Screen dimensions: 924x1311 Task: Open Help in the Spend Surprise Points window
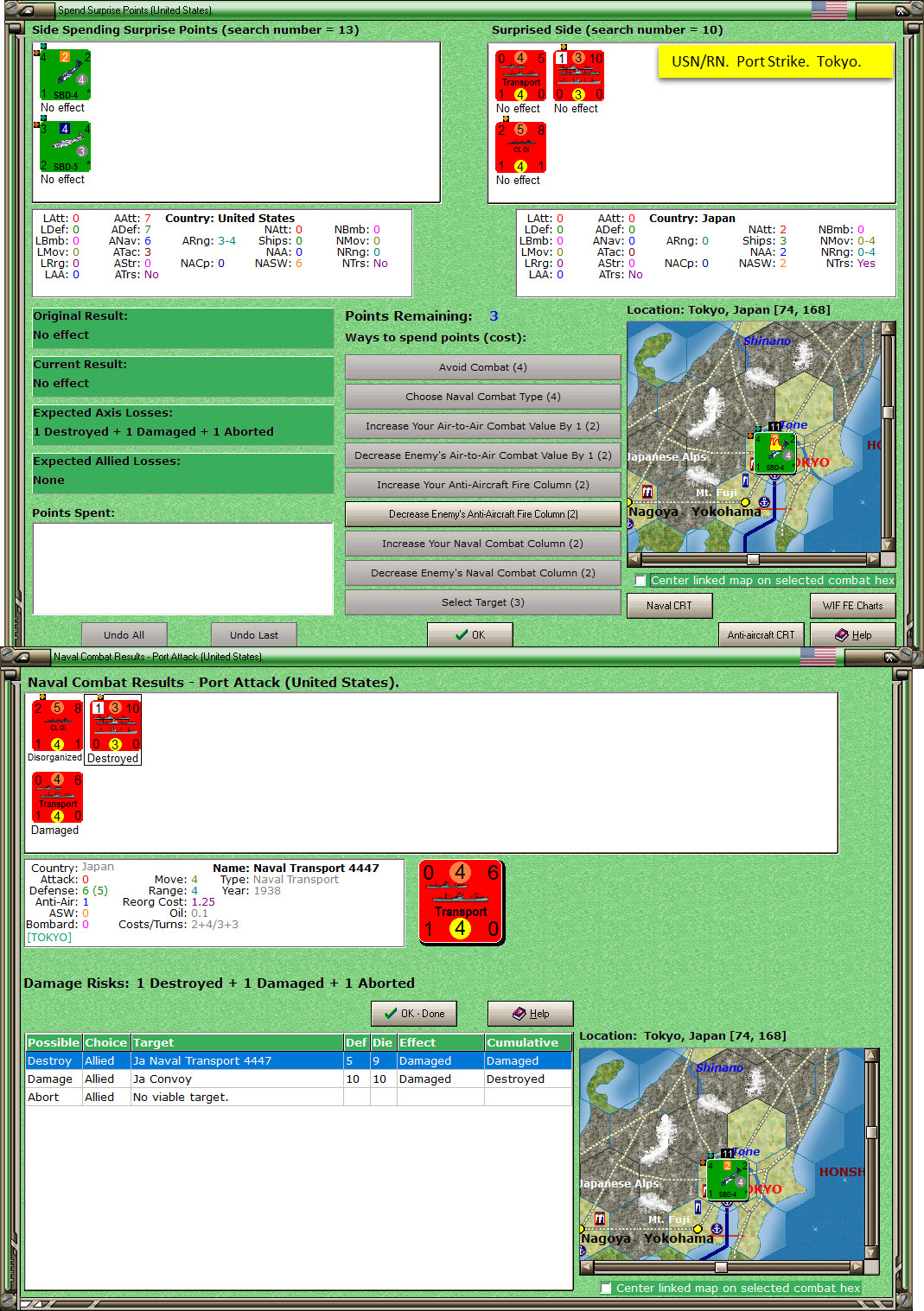point(853,635)
